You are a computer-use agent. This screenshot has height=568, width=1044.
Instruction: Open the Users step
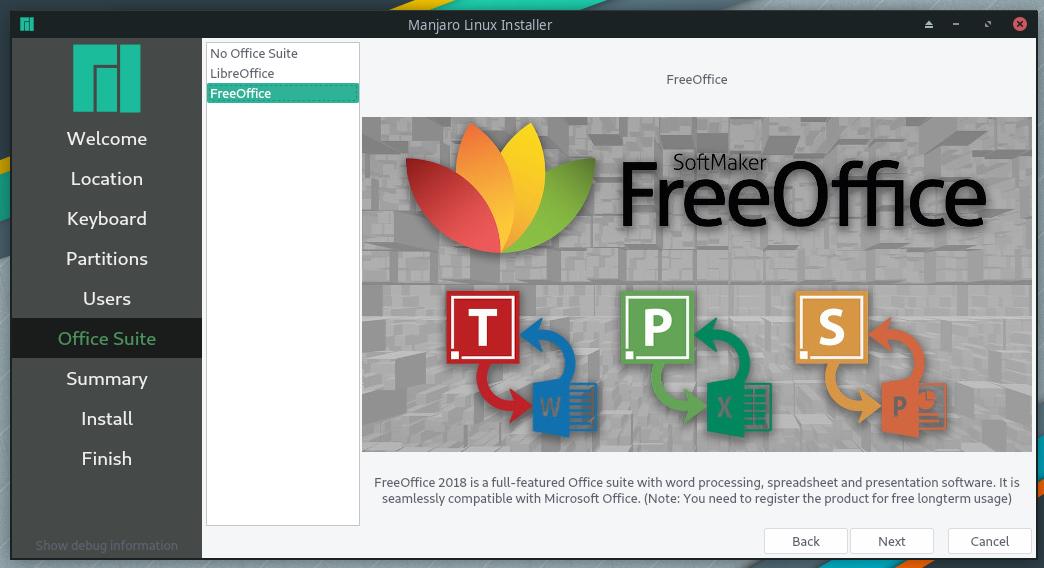(x=107, y=298)
